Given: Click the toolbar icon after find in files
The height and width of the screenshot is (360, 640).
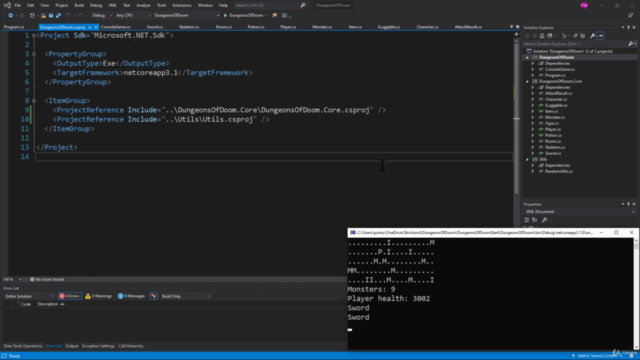Looking at the screenshot, I should [284, 16].
